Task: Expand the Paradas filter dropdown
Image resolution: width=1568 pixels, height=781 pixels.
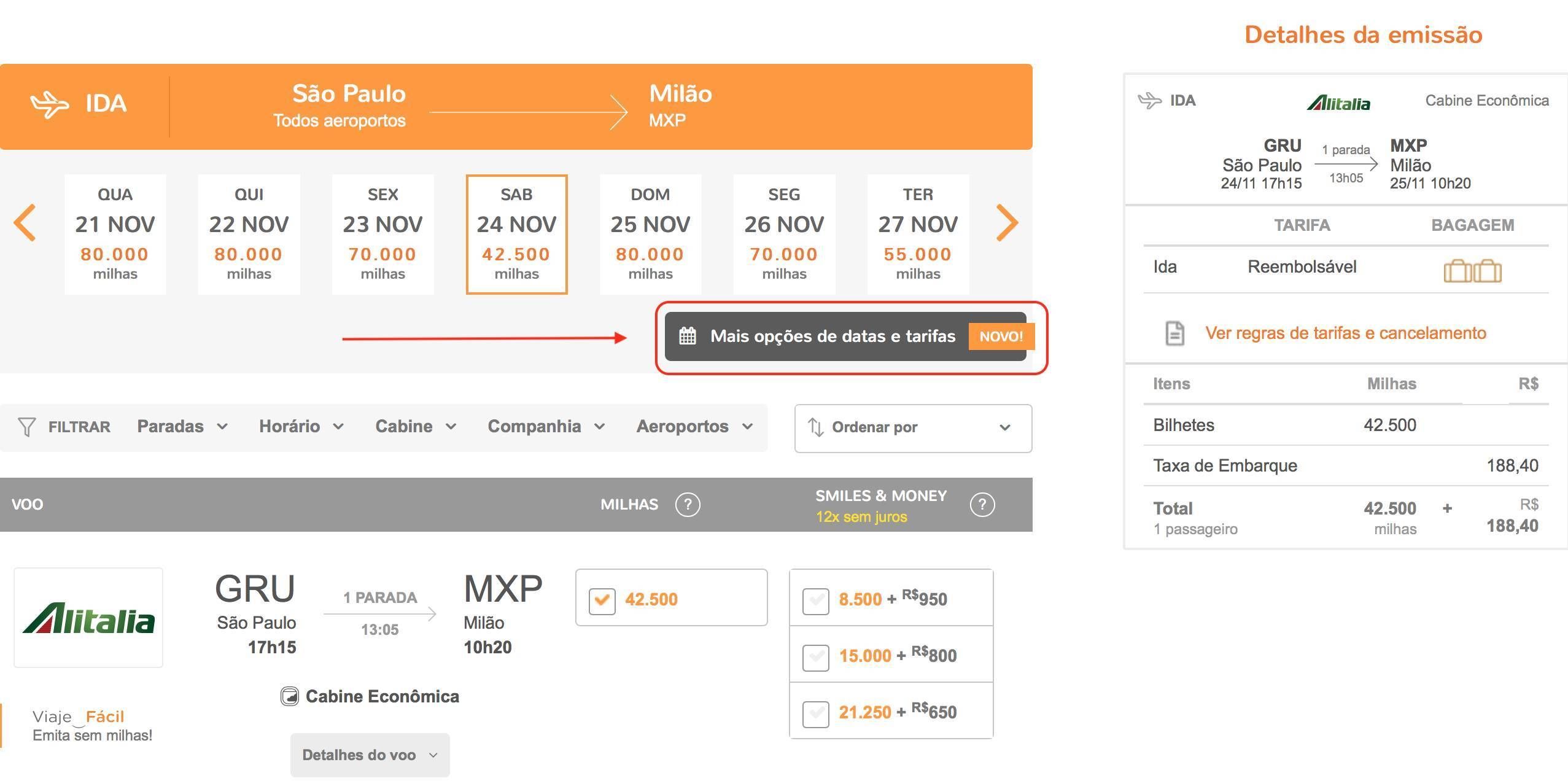Action: click(x=182, y=426)
